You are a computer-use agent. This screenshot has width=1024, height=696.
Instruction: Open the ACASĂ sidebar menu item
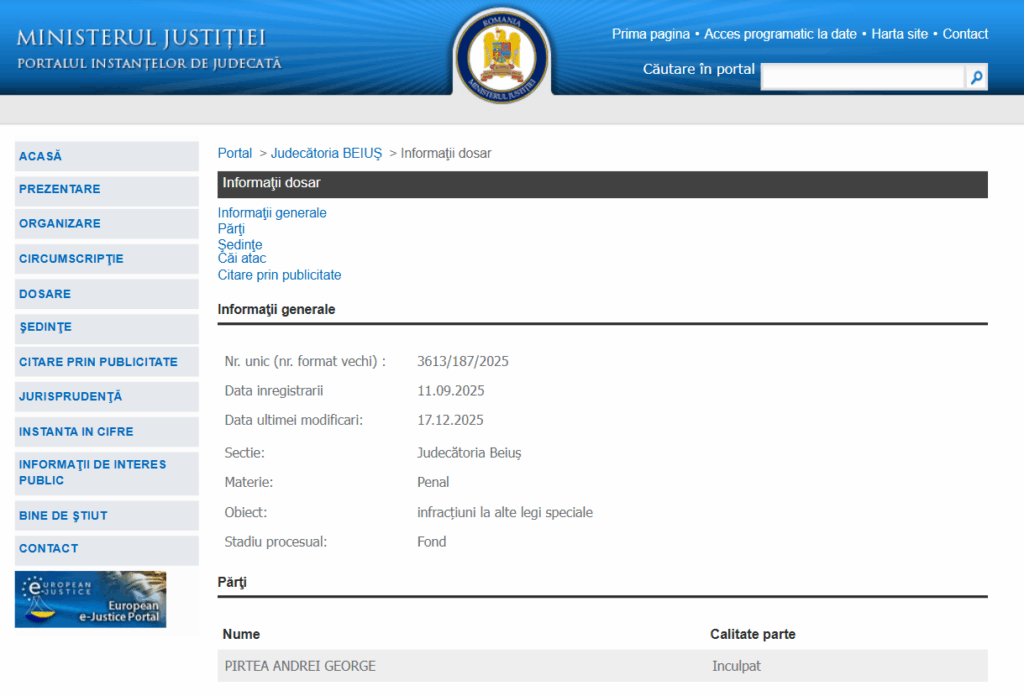click(41, 156)
